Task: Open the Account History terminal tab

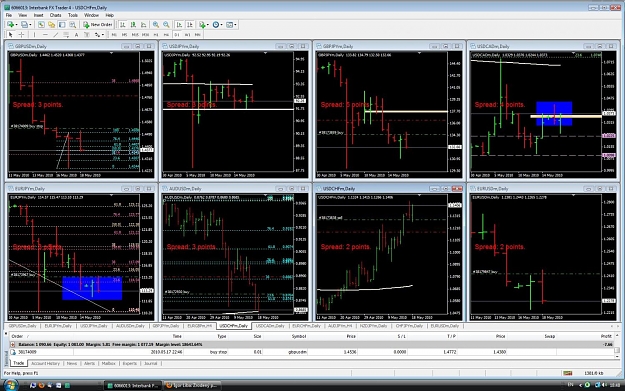Action: tap(45, 363)
